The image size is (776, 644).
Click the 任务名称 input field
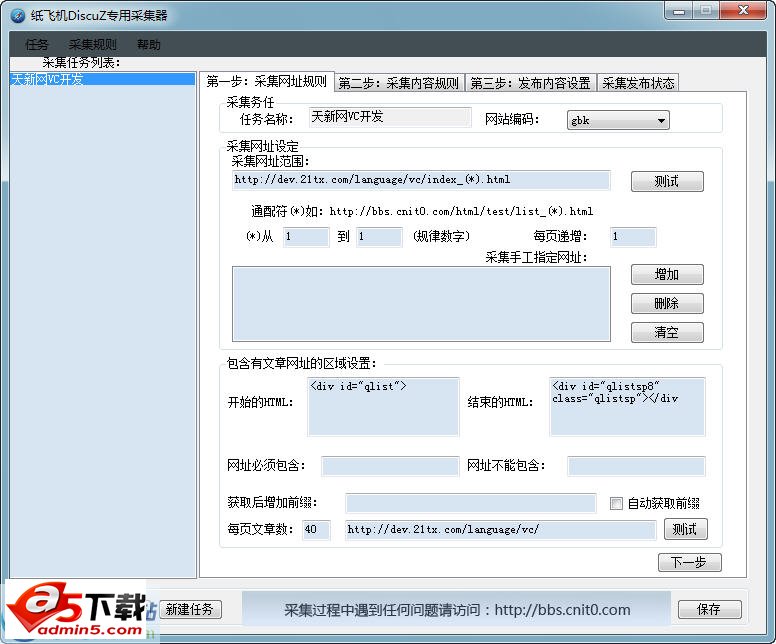(x=390, y=117)
